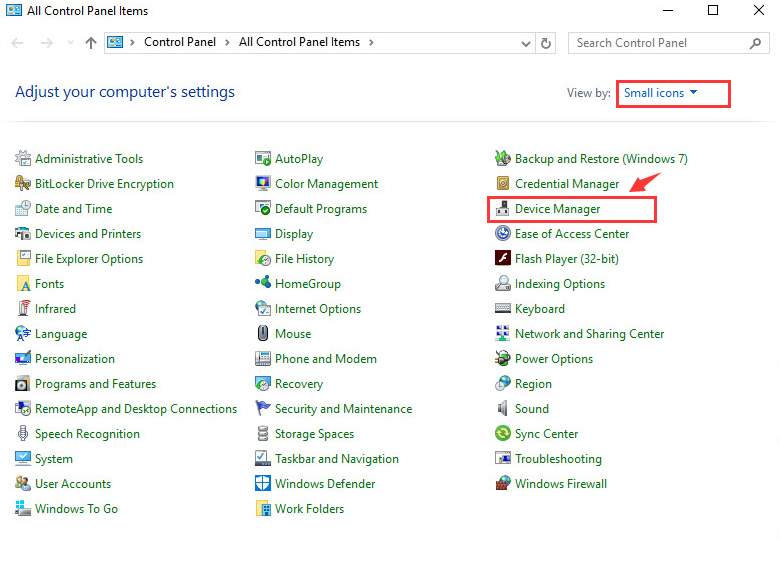
Task: Expand the Recent locations arrow beside Forward
Action: 70,43
